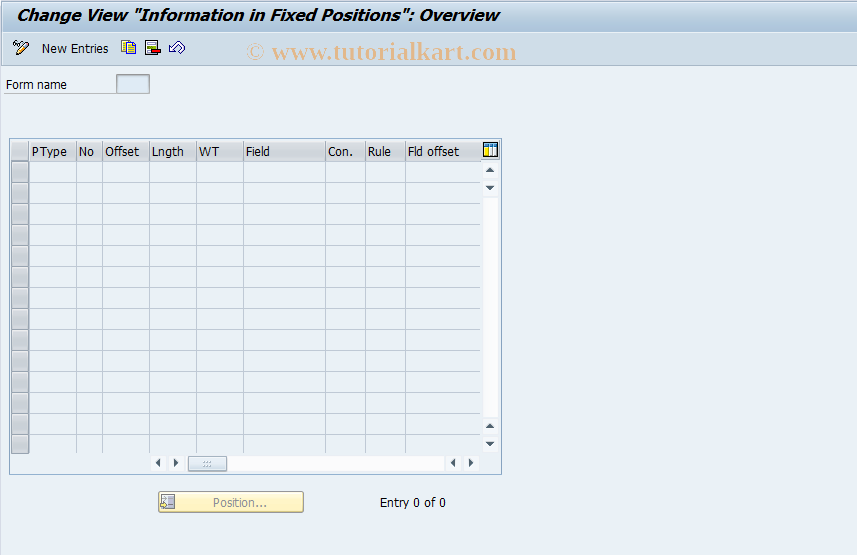Click the Delete row icon
This screenshot has width=857, height=555.
click(x=152, y=48)
